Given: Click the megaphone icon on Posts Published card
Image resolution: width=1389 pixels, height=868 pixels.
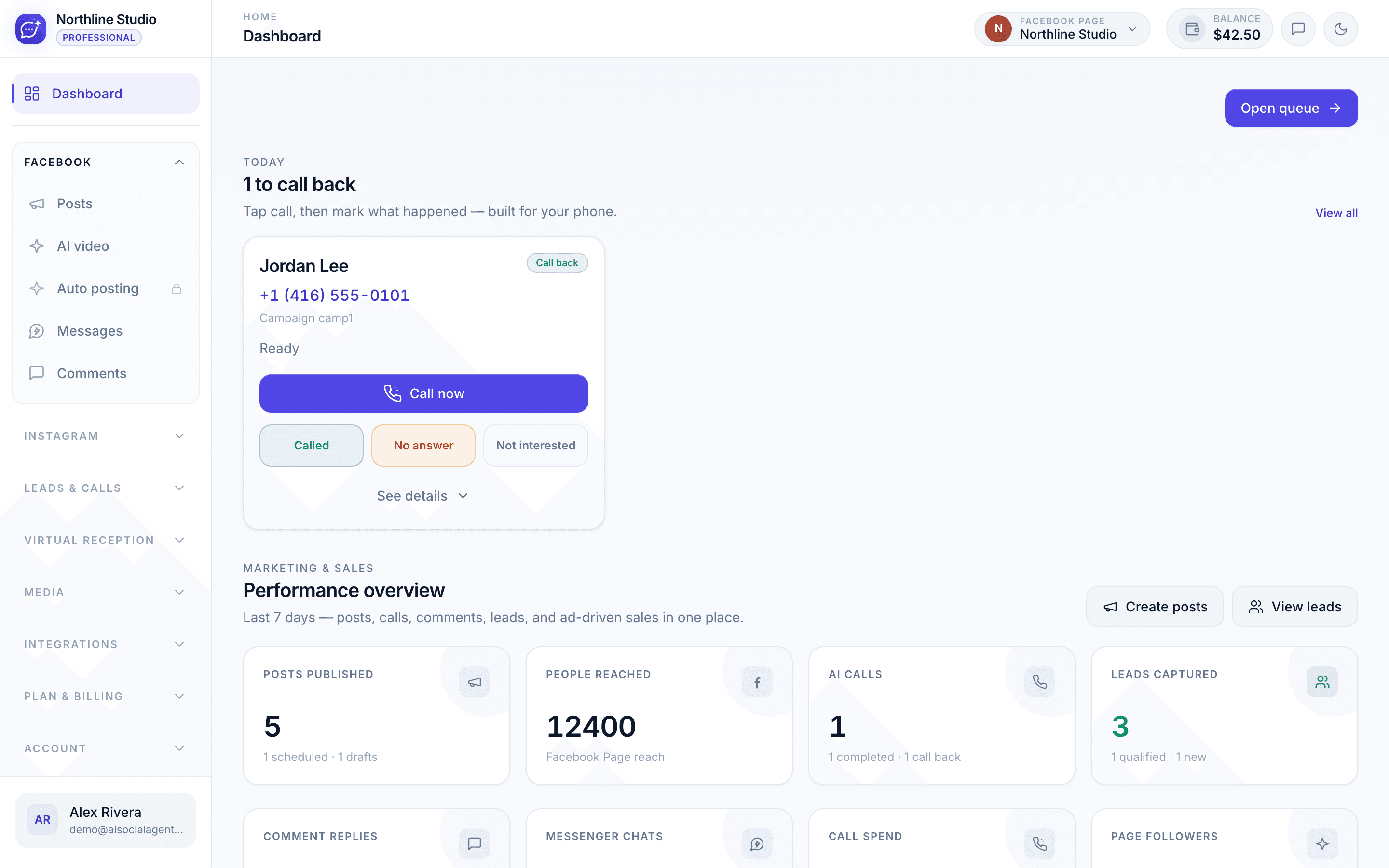Looking at the screenshot, I should click(x=475, y=682).
